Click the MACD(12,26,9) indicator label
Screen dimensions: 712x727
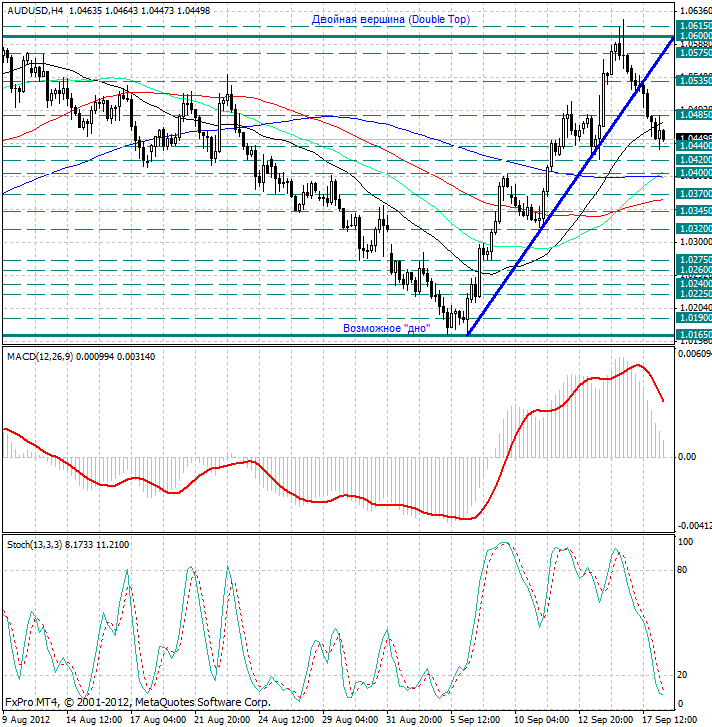[x=39, y=357]
